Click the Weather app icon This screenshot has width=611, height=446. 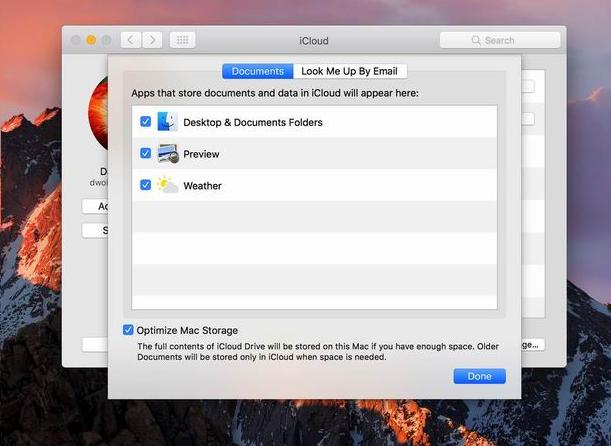pos(168,185)
